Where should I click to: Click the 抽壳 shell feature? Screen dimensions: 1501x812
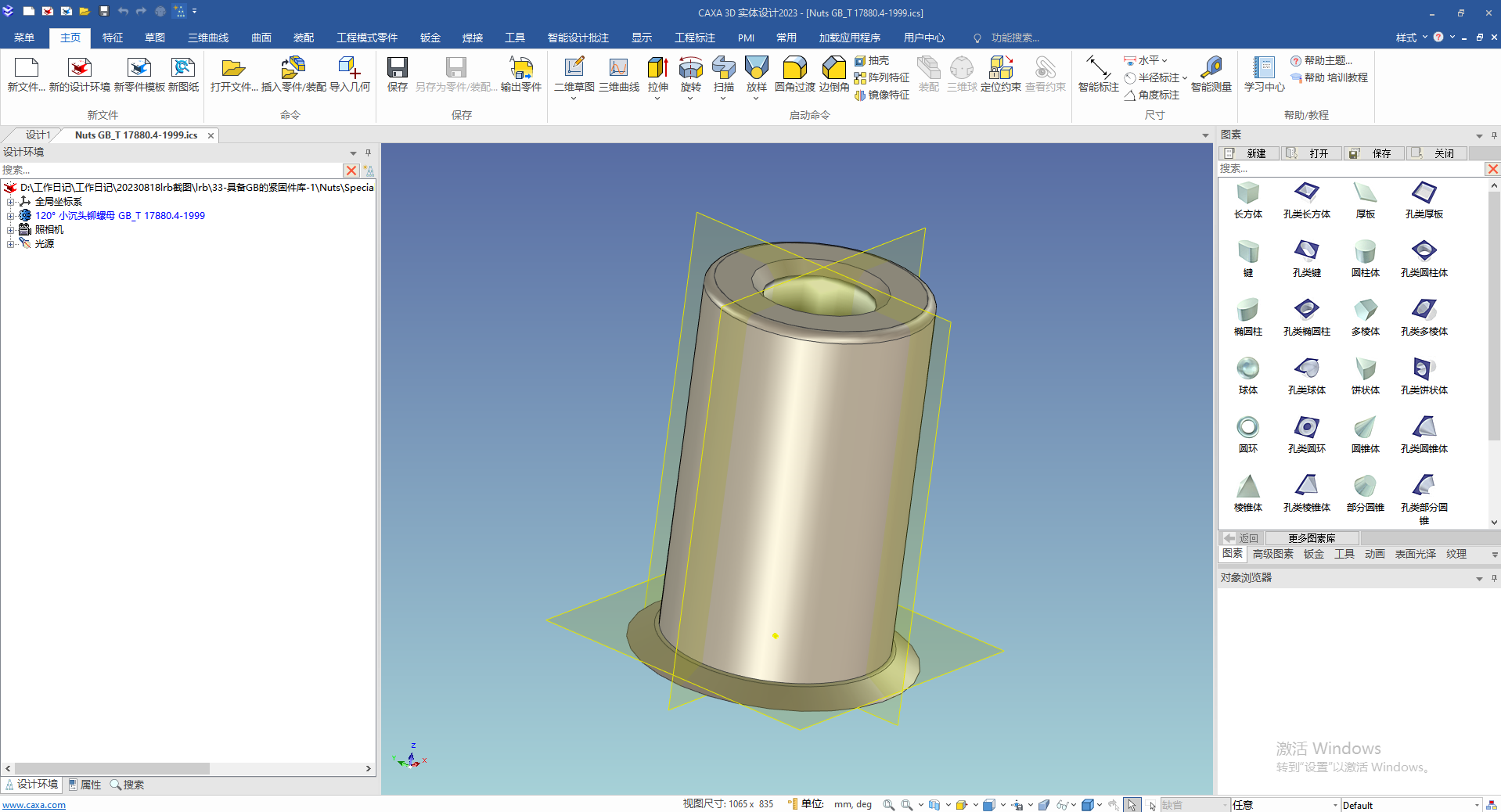click(x=872, y=60)
